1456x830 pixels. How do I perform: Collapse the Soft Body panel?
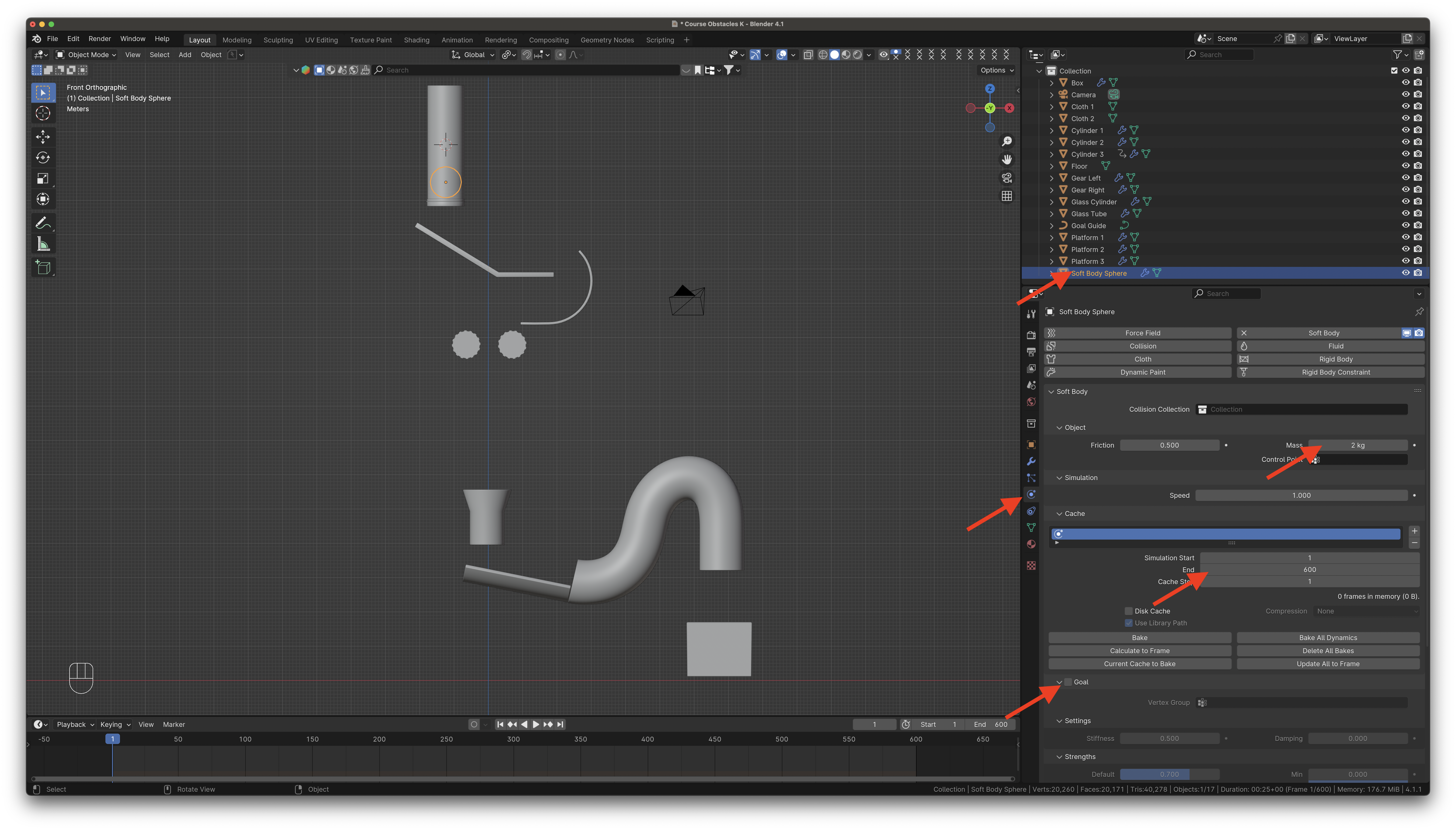pyautogui.click(x=1051, y=392)
